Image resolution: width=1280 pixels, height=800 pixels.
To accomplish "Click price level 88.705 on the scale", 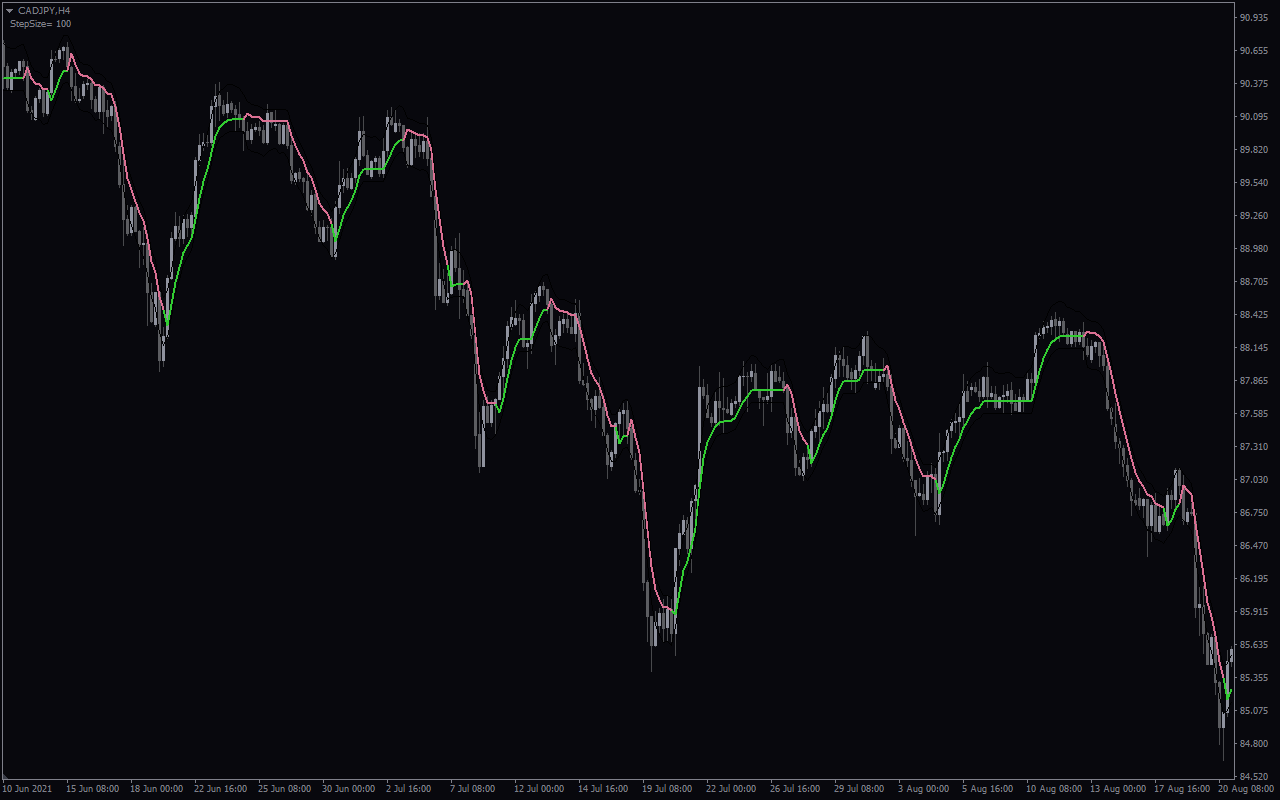I will click(1254, 282).
